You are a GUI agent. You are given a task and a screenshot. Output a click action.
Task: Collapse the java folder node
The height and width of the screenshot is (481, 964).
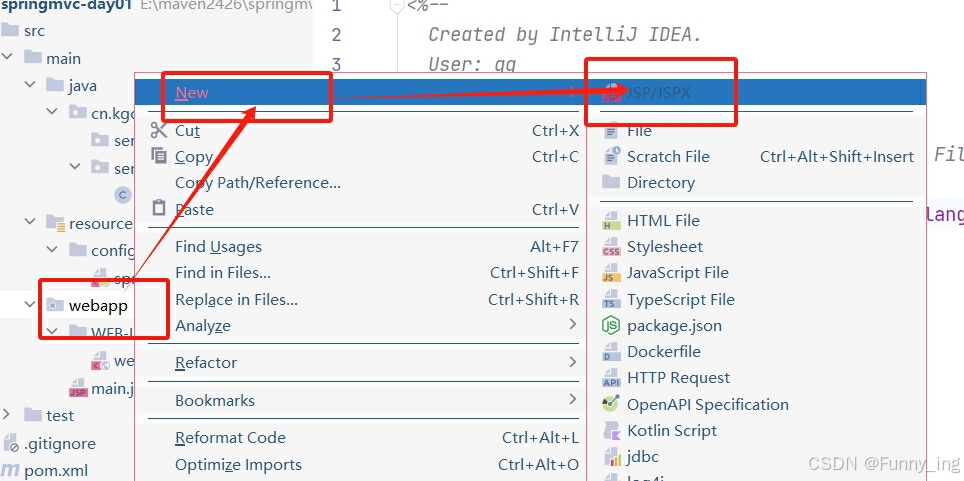point(30,84)
